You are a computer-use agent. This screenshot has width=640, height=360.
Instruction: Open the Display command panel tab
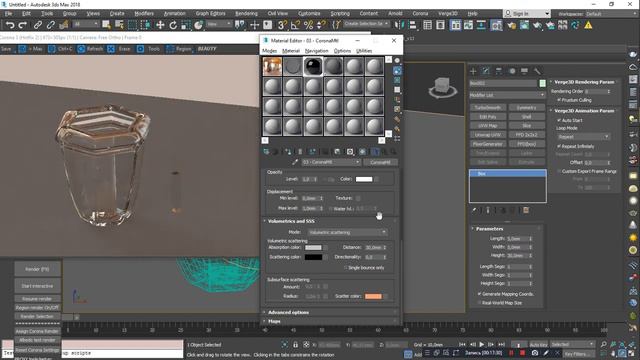point(524,71)
